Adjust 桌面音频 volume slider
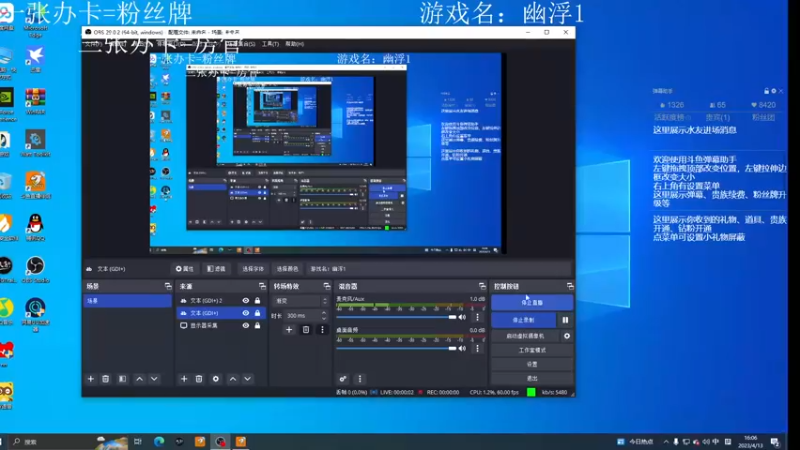 click(396, 348)
